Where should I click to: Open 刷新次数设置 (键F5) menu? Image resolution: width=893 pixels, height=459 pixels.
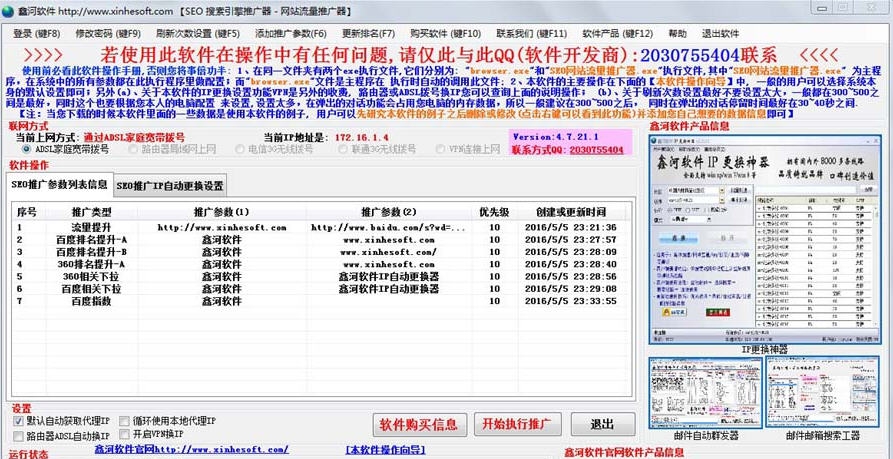(x=198, y=34)
